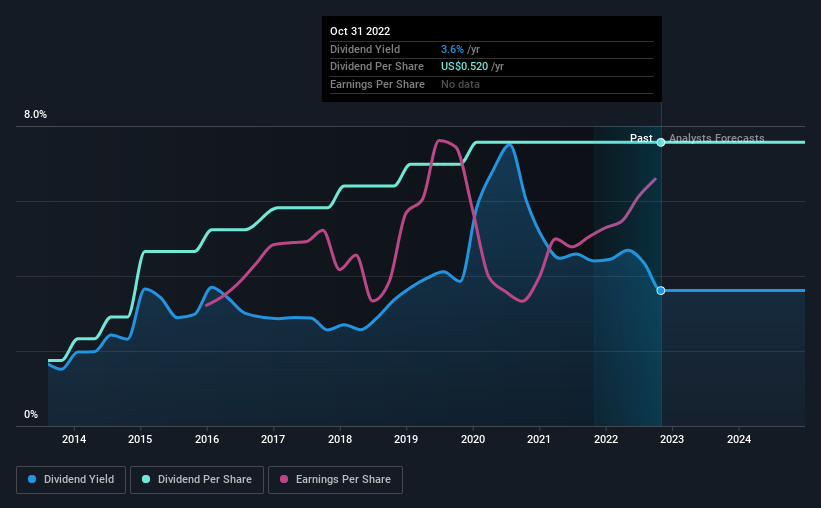
Task: Click the 2022 x-axis year label
Action: click(606, 439)
